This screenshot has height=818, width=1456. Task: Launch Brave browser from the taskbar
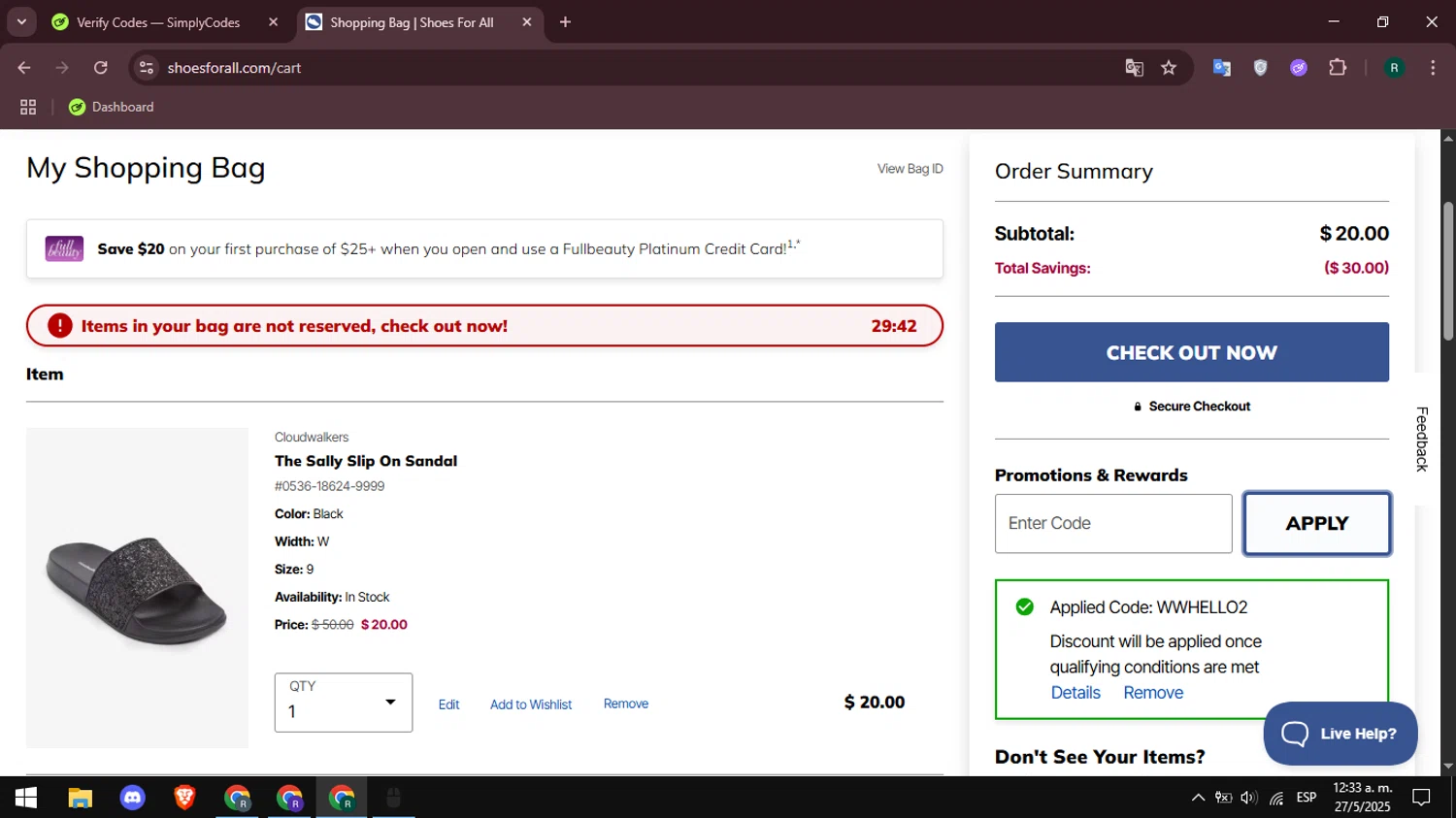[184, 798]
